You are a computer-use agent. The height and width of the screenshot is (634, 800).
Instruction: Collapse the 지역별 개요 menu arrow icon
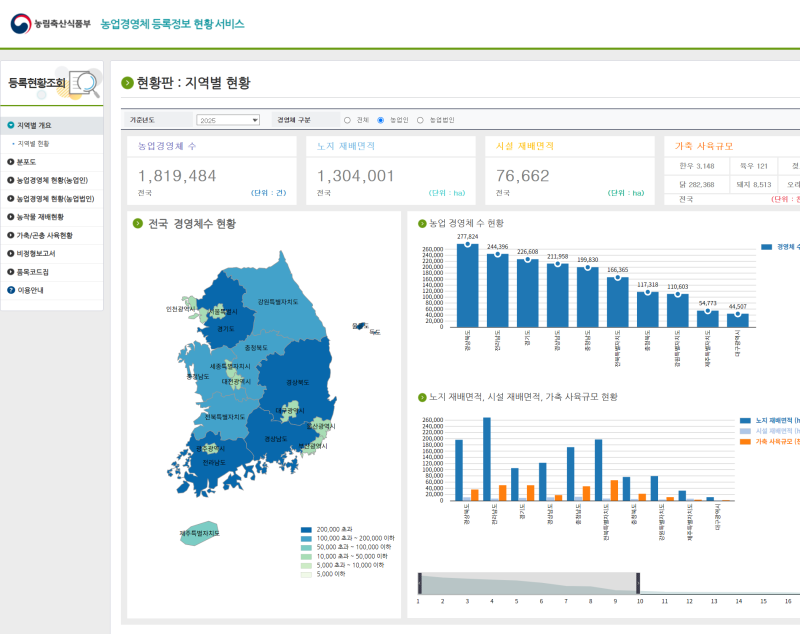(11, 125)
